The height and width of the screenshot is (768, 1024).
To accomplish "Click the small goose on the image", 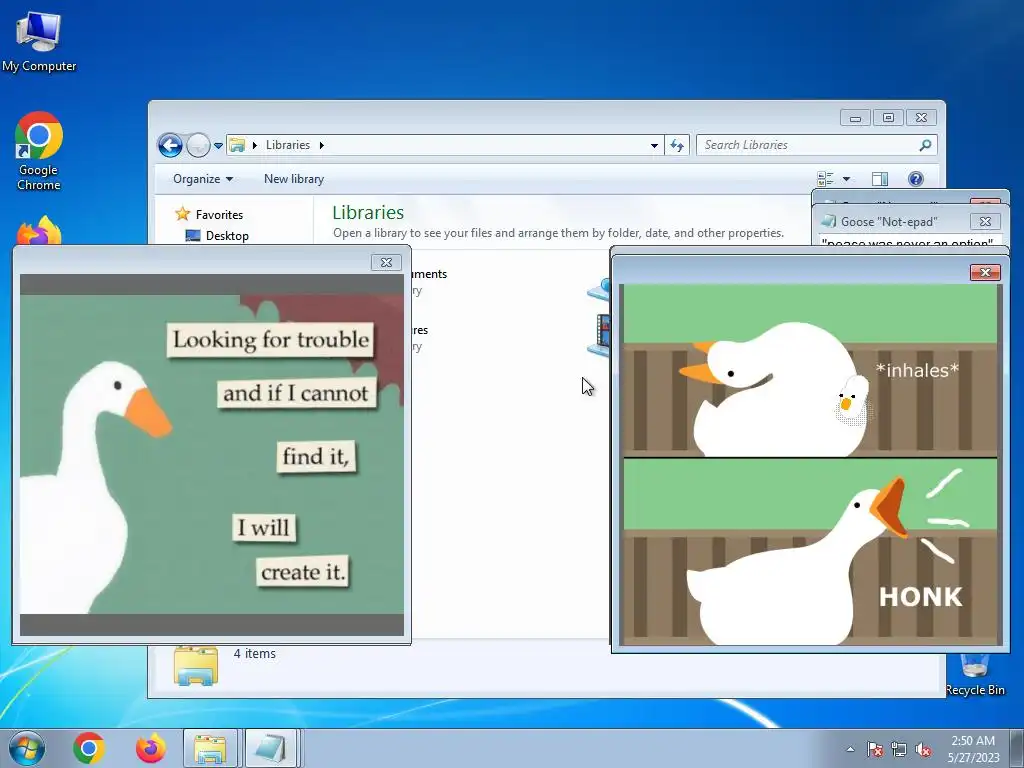I will [852, 401].
